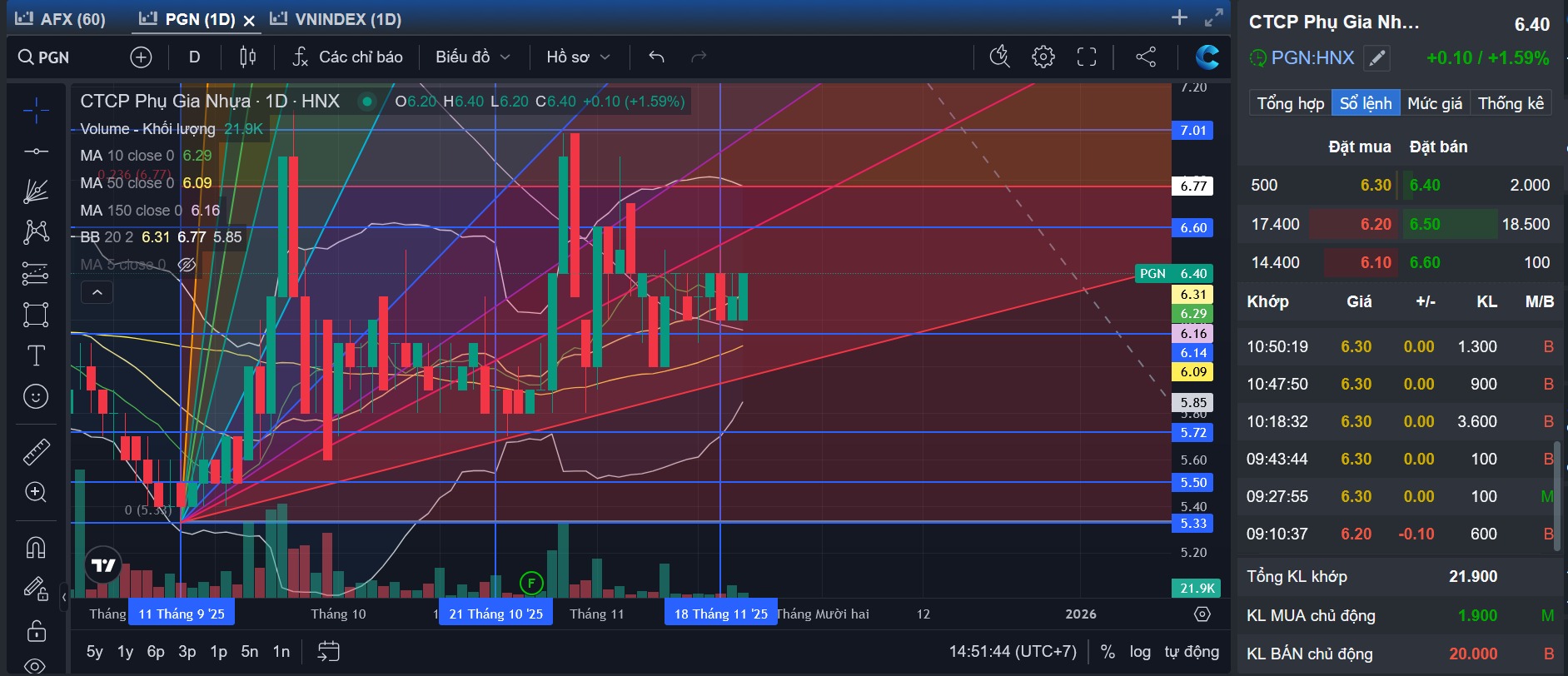Open the timezone 14:51:44 (UTC+7) menu
The width and height of the screenshot is (1568, 676).
point(1013,652)
